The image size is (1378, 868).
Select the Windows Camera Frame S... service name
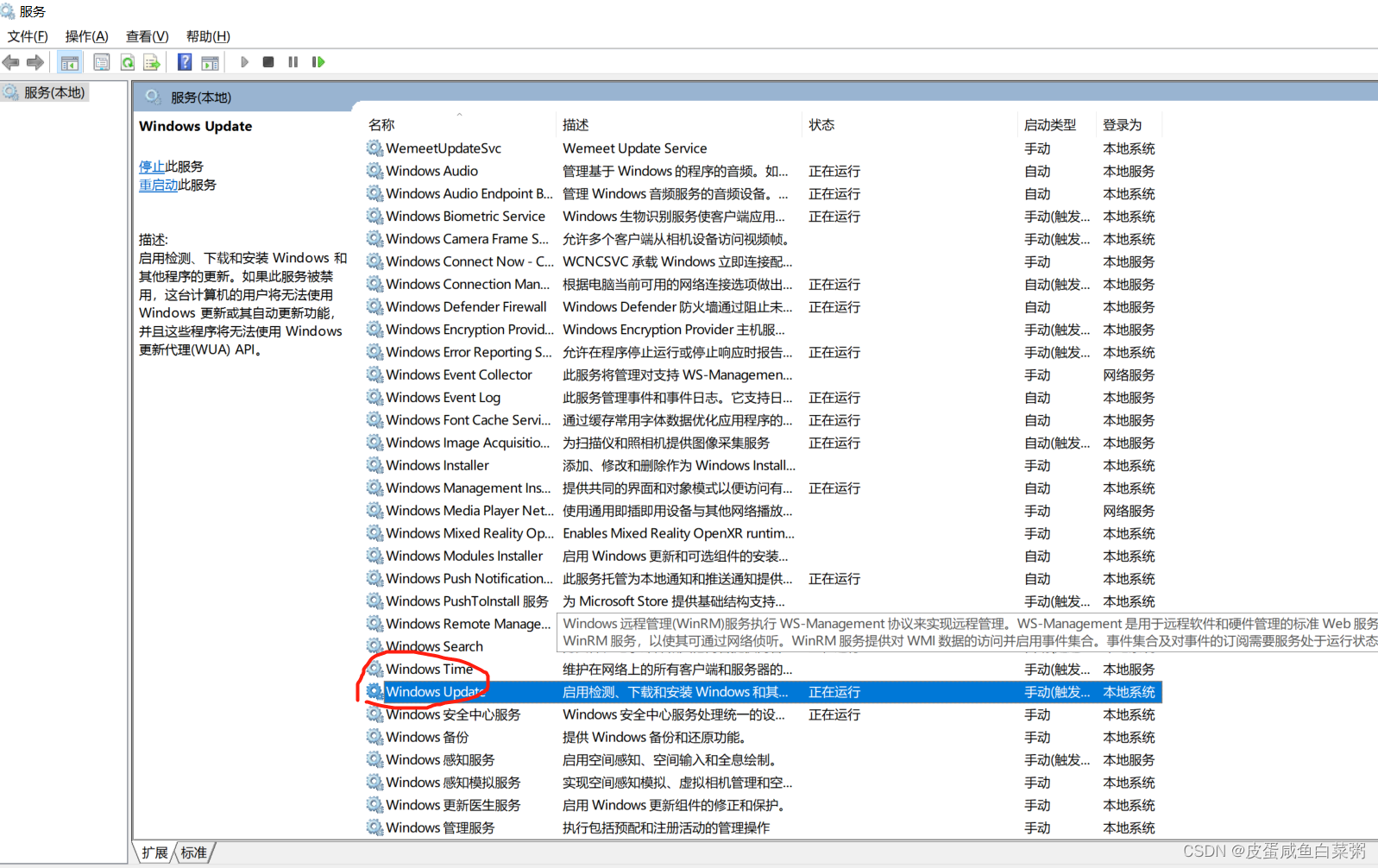467,239
